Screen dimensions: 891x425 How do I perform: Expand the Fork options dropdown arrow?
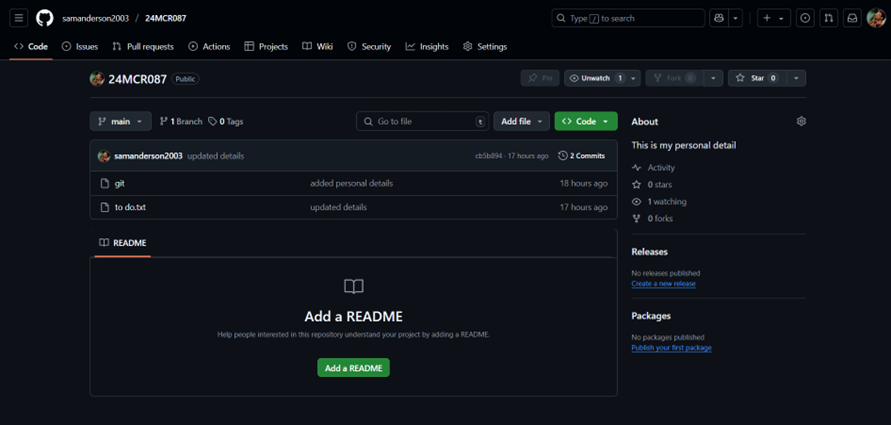(x=713, y=78)
